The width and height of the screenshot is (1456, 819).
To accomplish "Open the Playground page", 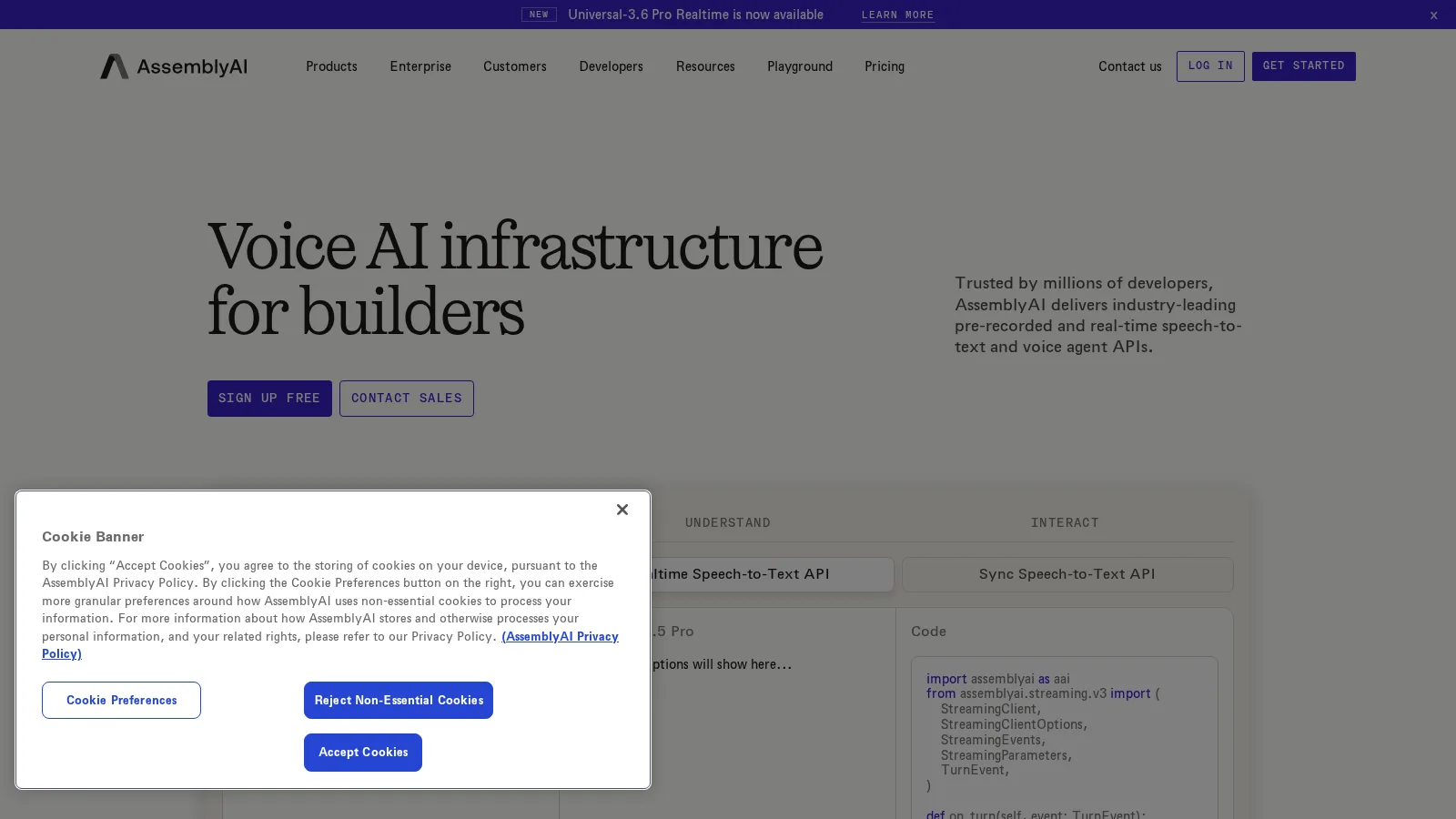I will click(800, 66).
